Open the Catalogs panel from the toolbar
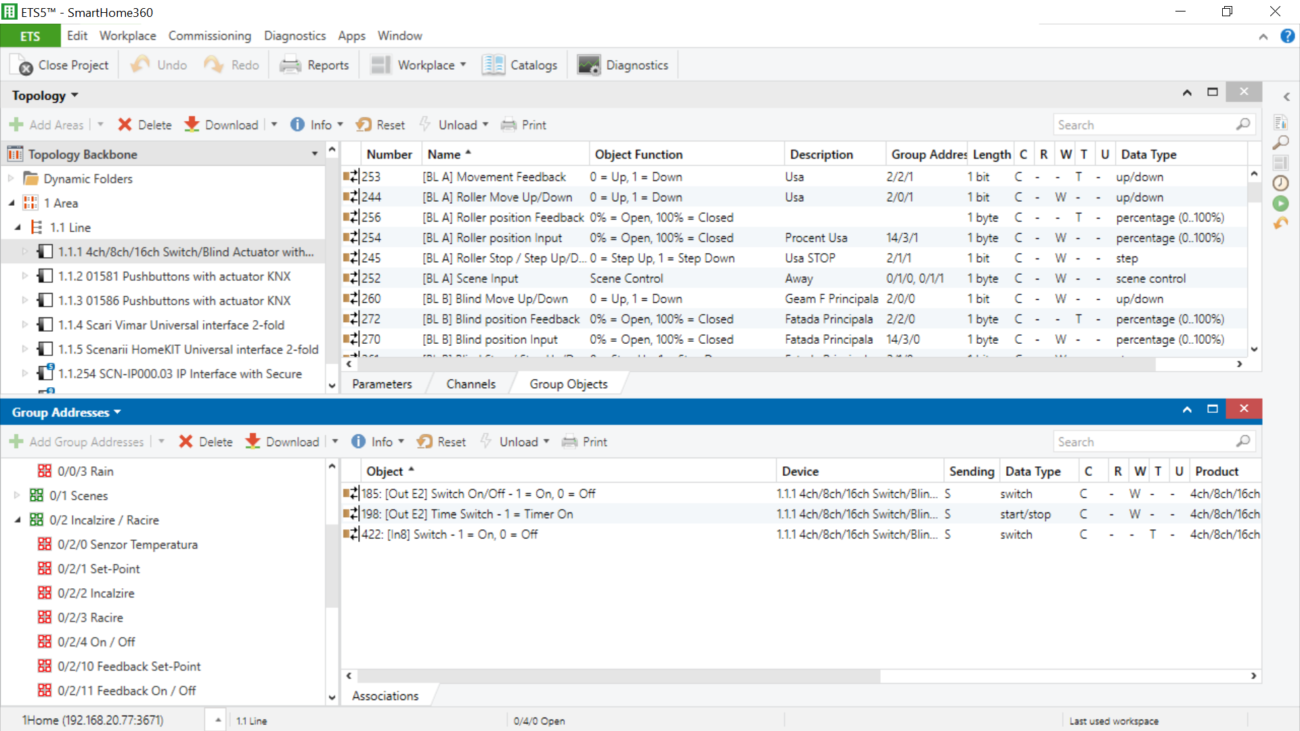The image size is (1300, 731). [520, 65]
